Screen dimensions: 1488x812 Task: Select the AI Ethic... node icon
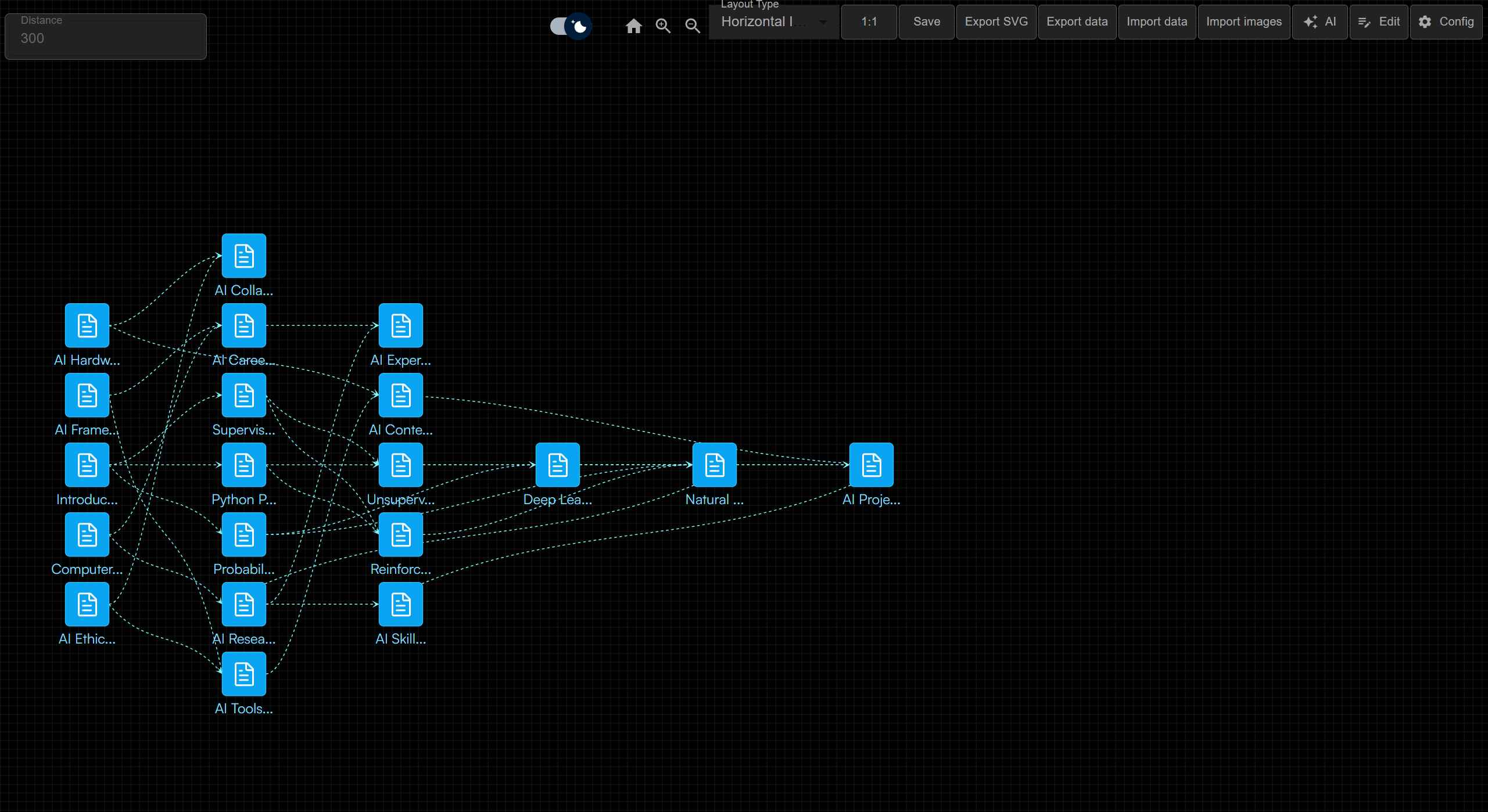(x=87, y=604)
